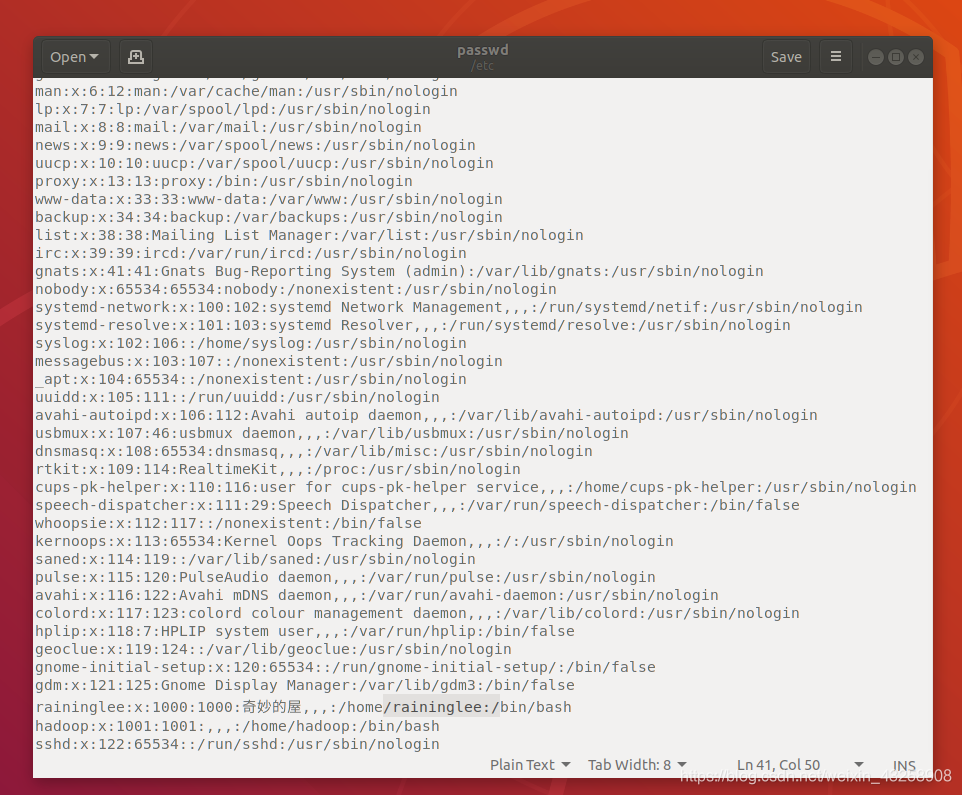This screenshot has height=795, width=962.
Task: Click the Gnats Bug-Reporting System line
Action: click(x=399, y=271)
